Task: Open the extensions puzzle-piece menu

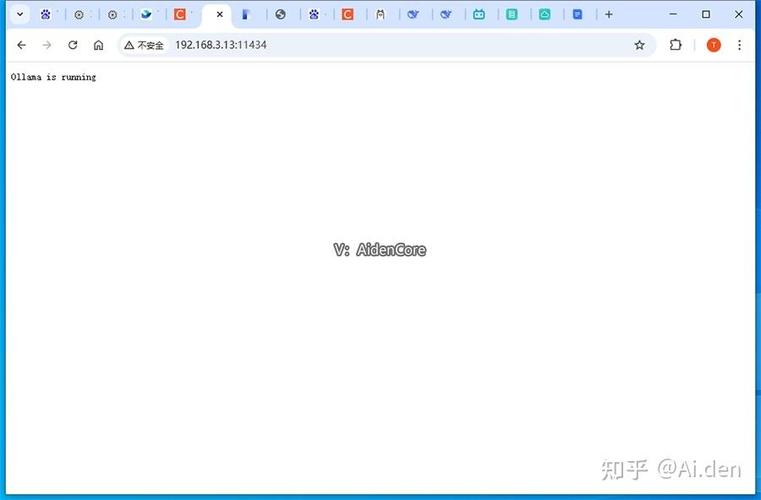Action: 675,45
